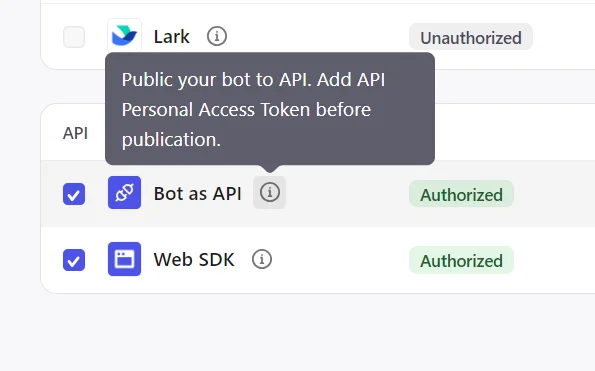Click the Web SDK info icon
This screenshot has width=595, height=371.
pyautogui.click(x=262, y=259)
